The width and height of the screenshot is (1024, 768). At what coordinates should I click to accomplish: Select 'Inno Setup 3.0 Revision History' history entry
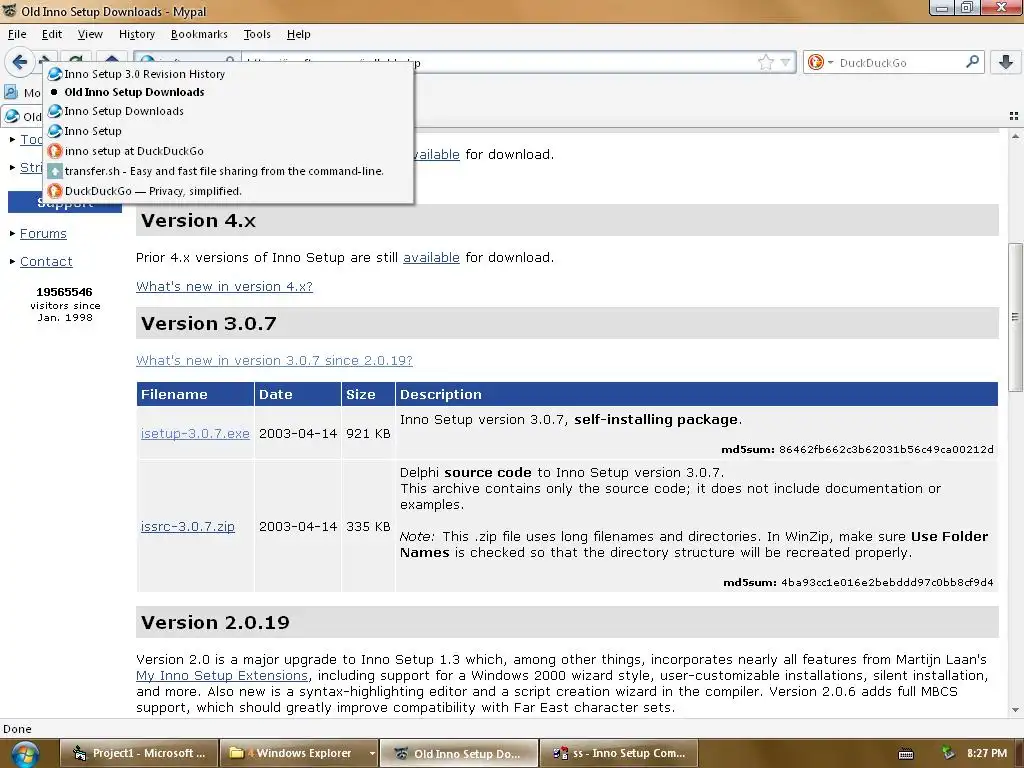point(229,74)
